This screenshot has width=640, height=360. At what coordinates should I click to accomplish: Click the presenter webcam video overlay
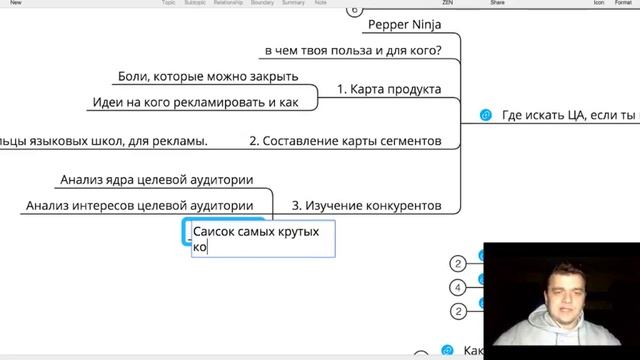click(562, 301)
